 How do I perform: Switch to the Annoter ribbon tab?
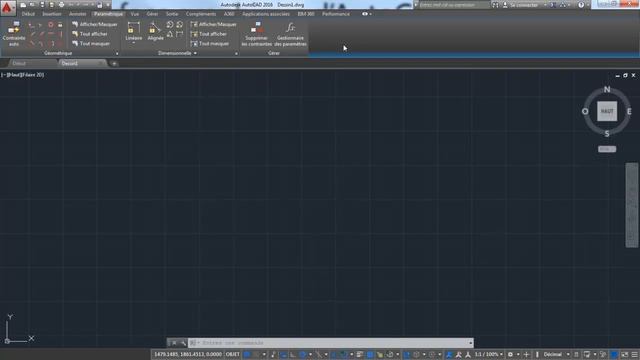click(78, 14)
